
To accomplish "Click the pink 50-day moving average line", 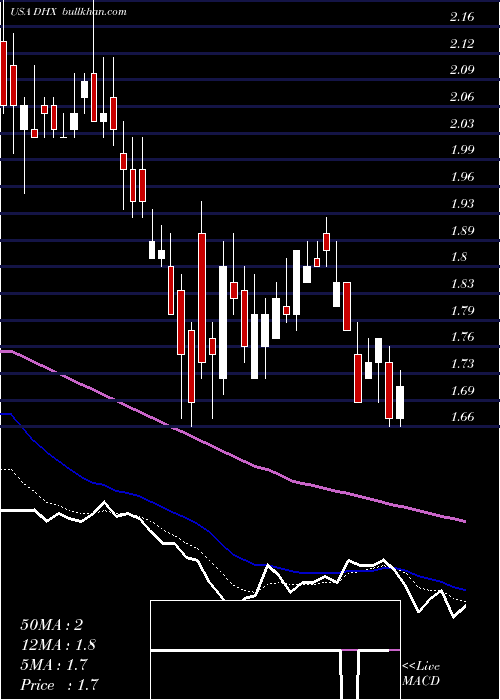I will pyautogui.click(x=232, y=455).
